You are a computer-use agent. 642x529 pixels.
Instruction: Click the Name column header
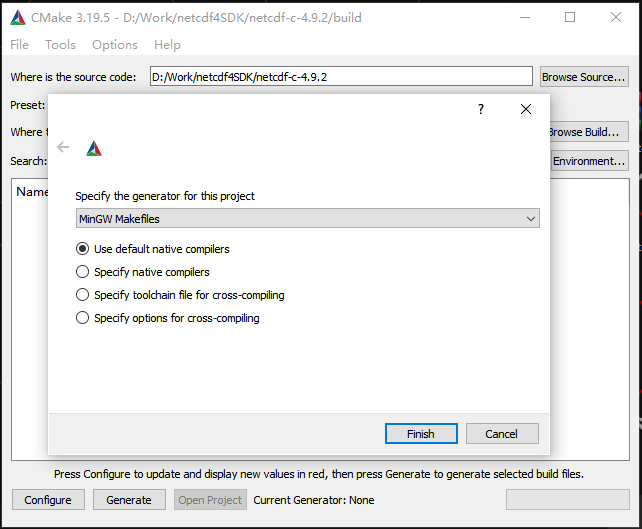tap(32, 192)
